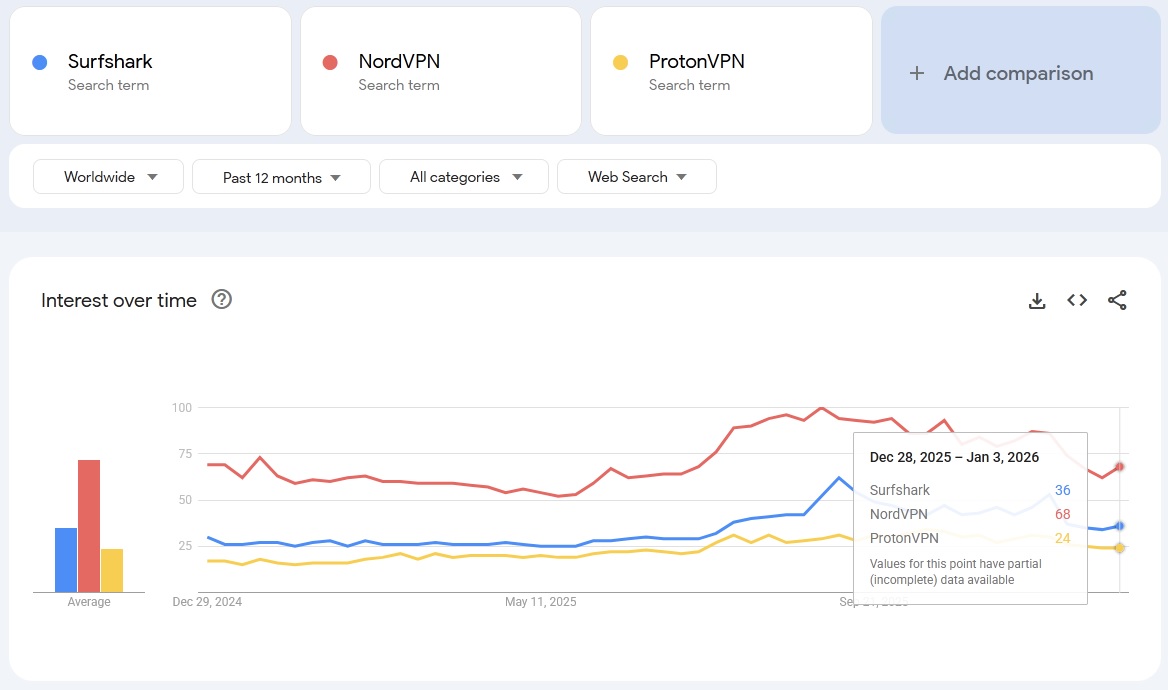The image size is (1168, 690).
Task: Click the Add comparison button
Action: (x=1019, y=73)
